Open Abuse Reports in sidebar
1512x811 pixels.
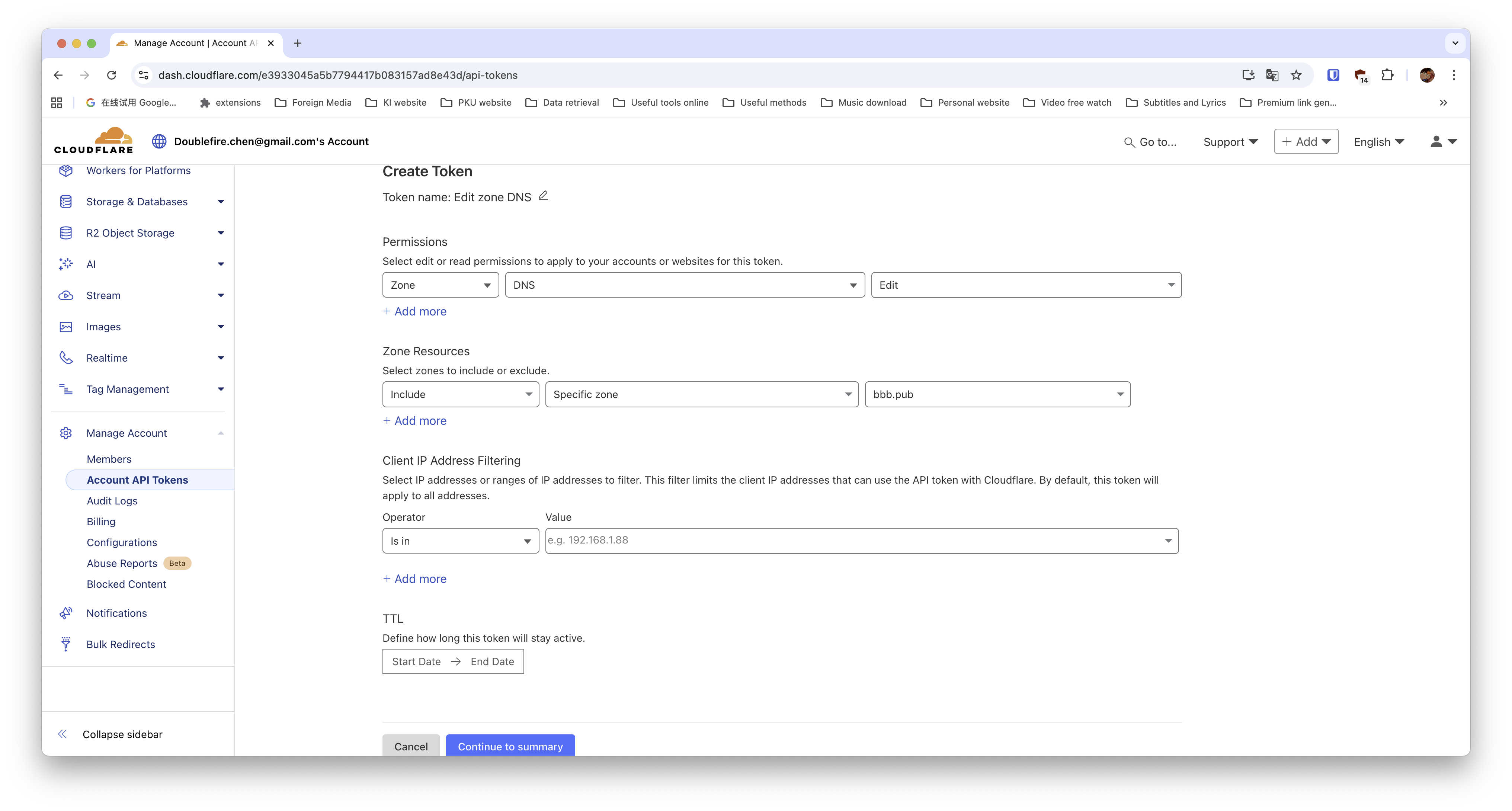point(122,563)
